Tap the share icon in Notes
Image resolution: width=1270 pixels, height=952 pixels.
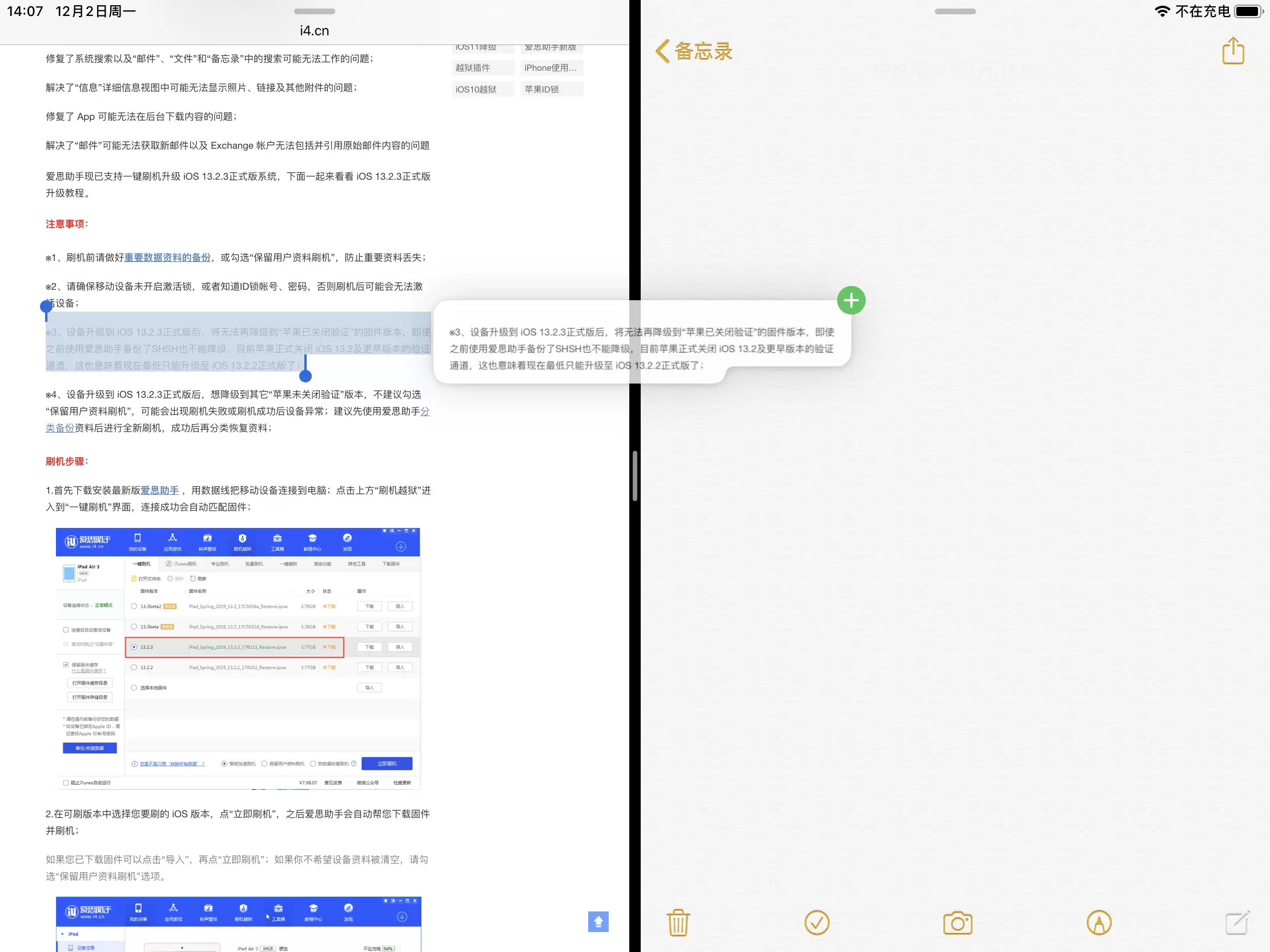(1233, 51)
